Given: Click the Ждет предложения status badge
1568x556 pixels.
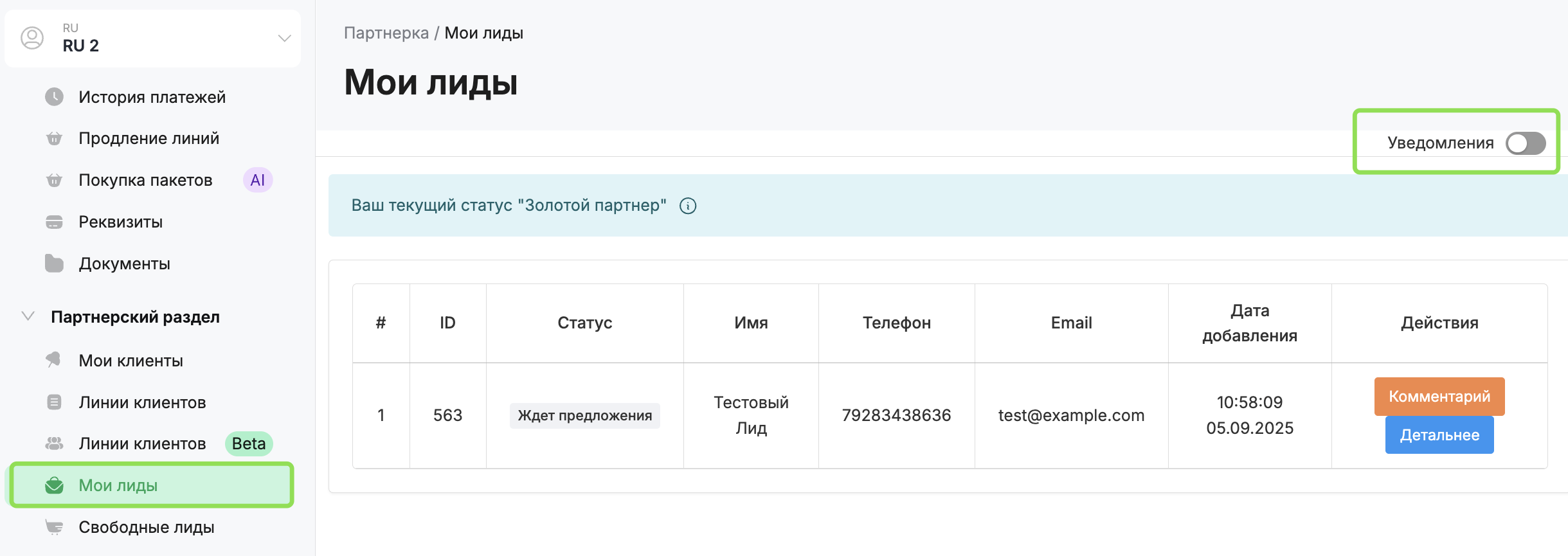Looking at the screenshot, I should pyautogui.click(x=584, y=416).
